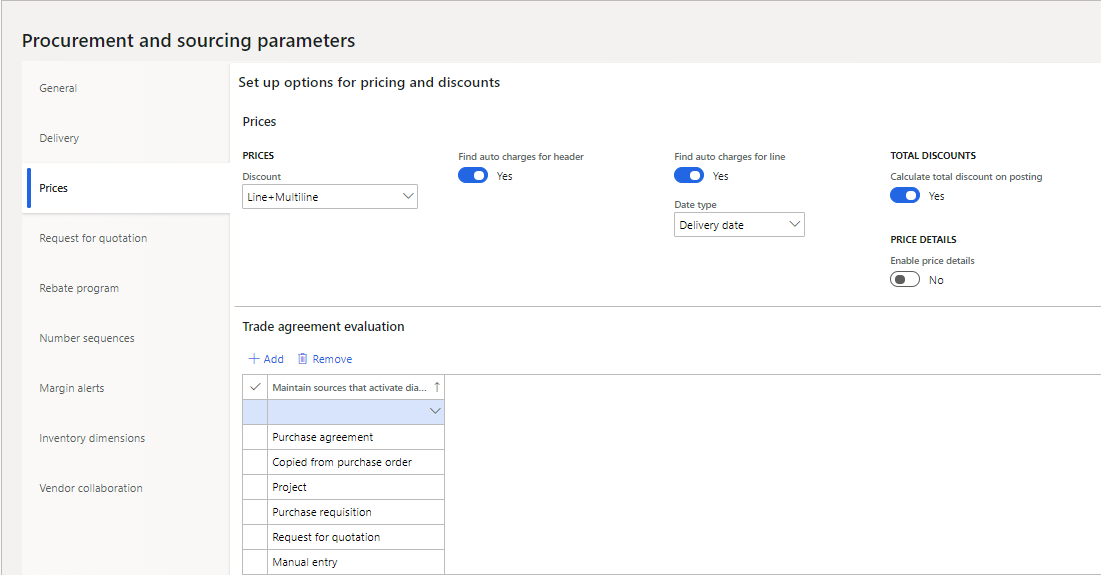The image size is (1101, 575).
Task: Click the sort arrow in column header
Action: [x=436, y=387]
